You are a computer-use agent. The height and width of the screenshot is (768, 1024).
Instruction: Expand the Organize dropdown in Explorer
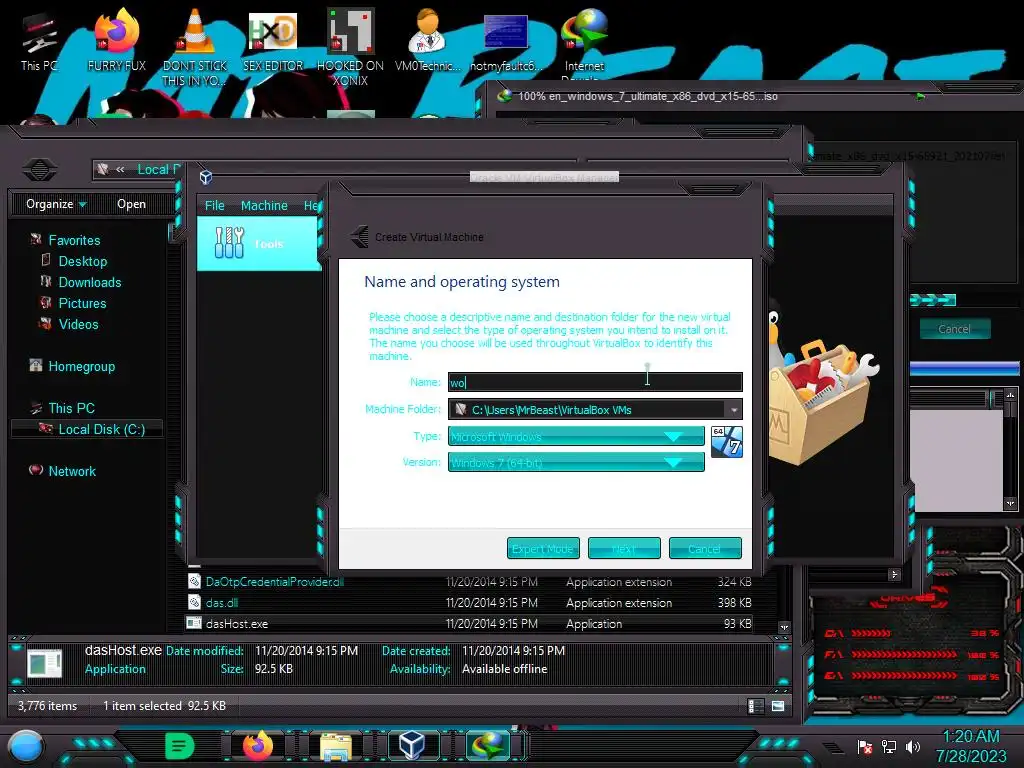click(56, 204)
